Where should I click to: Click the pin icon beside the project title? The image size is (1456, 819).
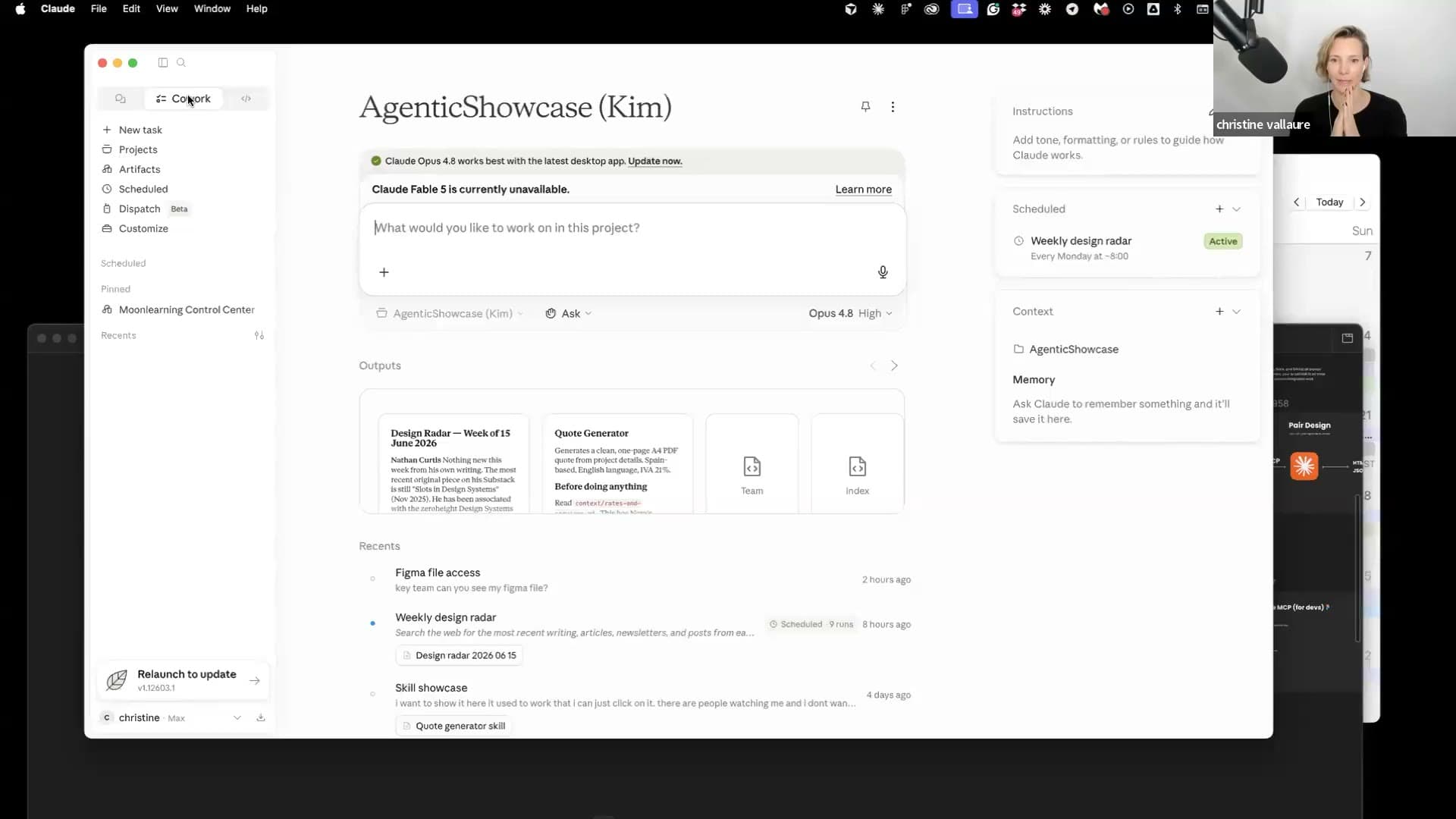[865, 107]
